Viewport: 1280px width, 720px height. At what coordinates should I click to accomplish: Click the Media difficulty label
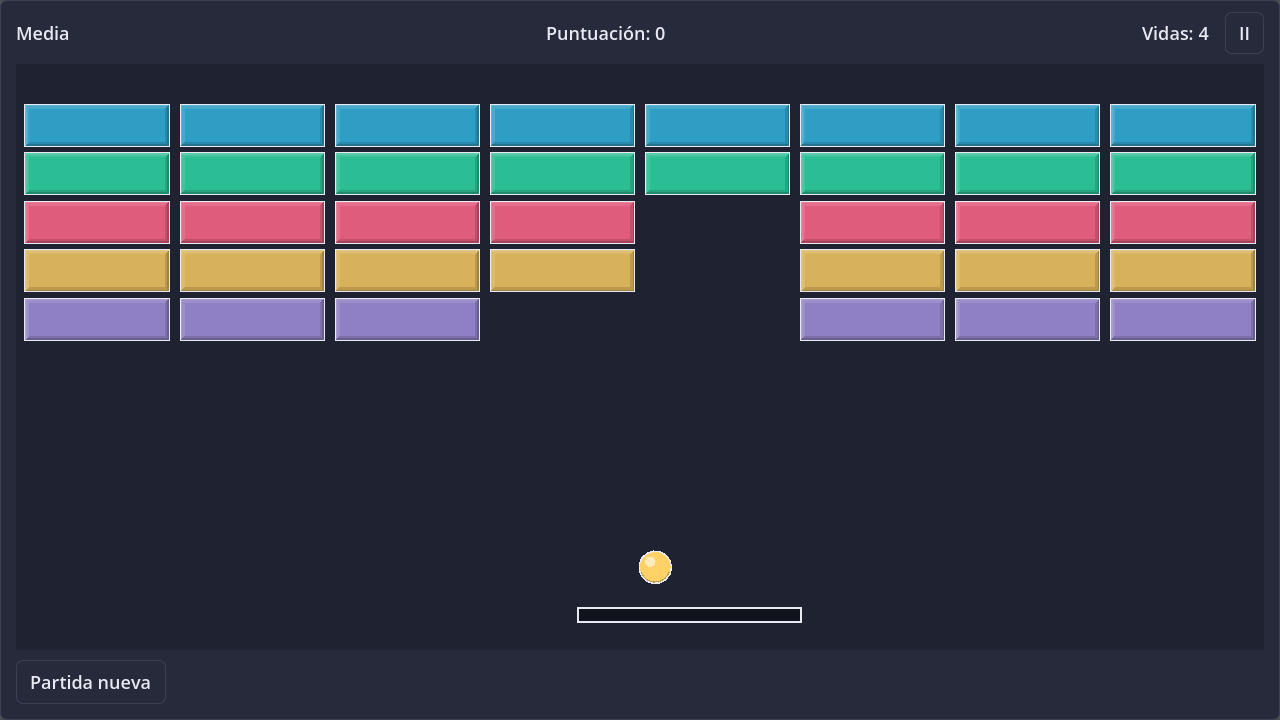tap(43, 33)
